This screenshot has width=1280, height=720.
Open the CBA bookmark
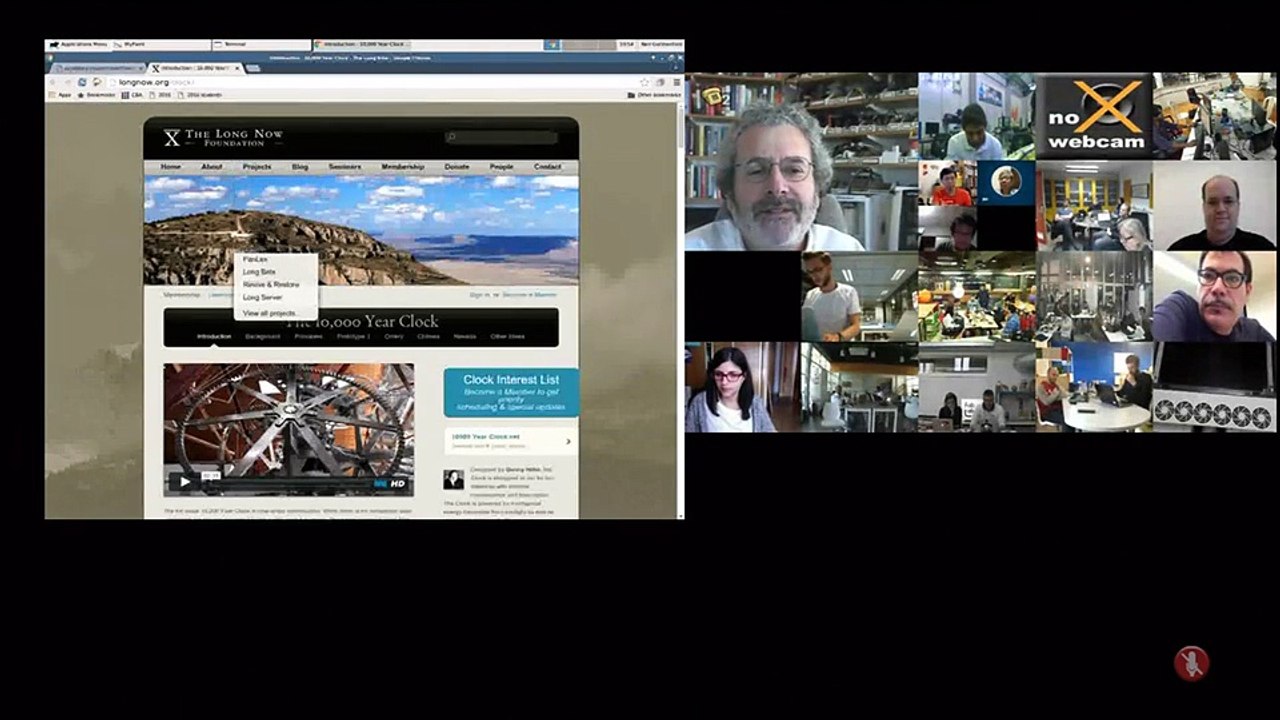point(132,95)
